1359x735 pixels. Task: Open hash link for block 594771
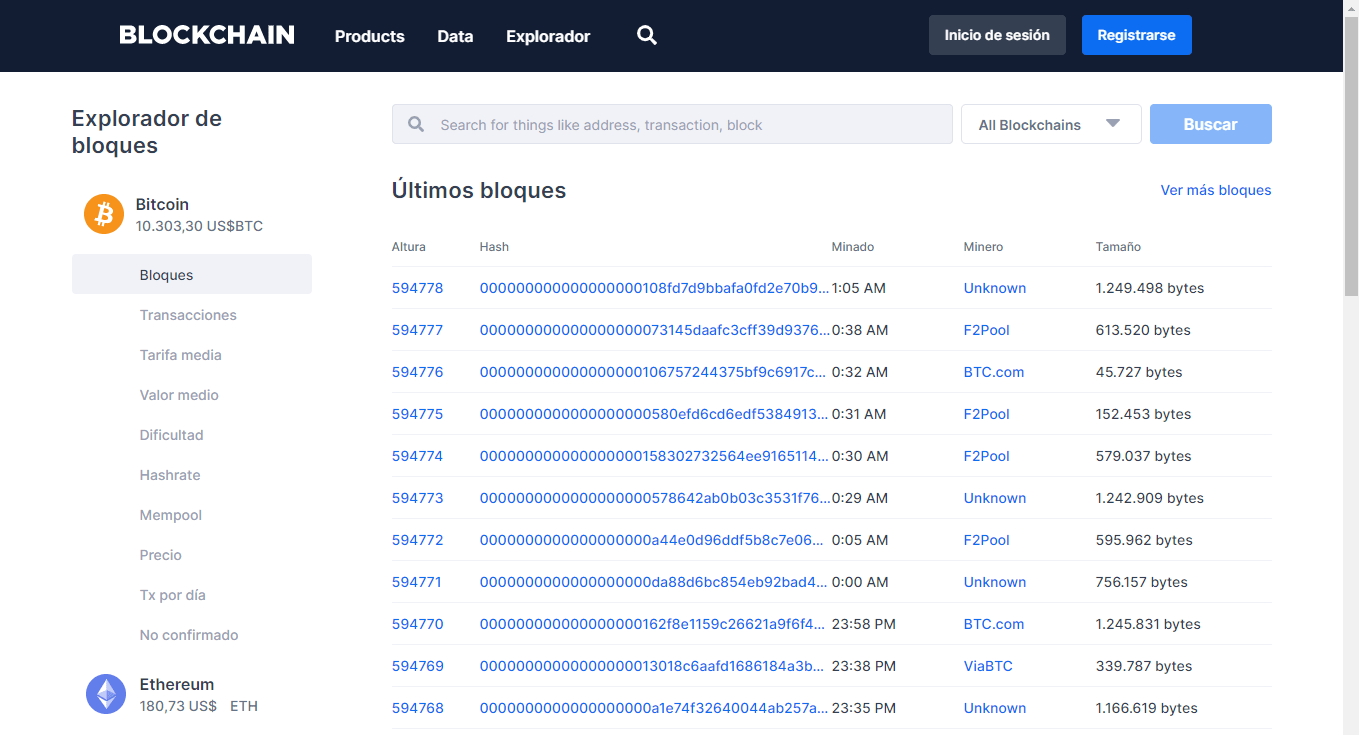pos(654,582)
